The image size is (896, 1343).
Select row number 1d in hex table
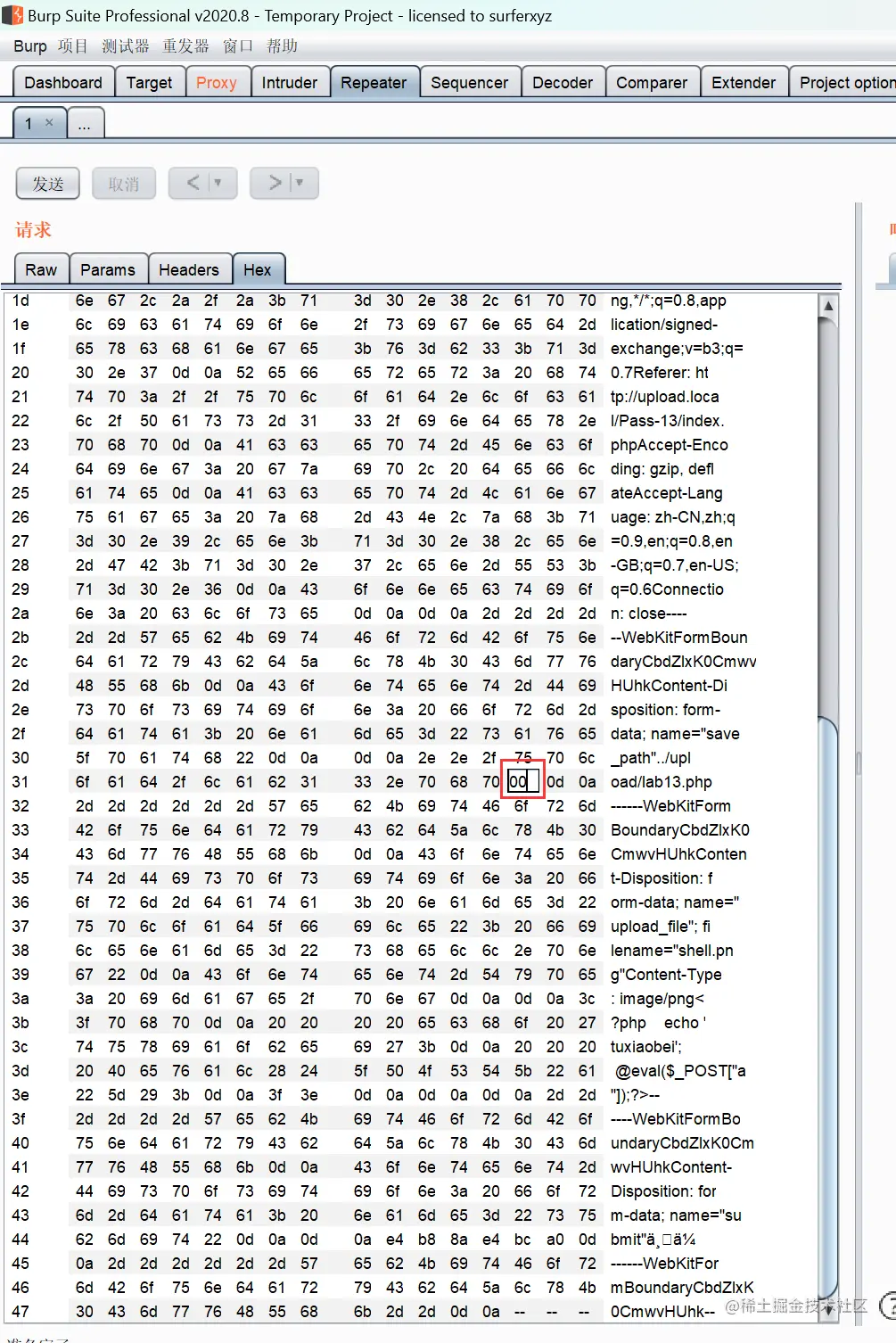click(x=20, y=301)
